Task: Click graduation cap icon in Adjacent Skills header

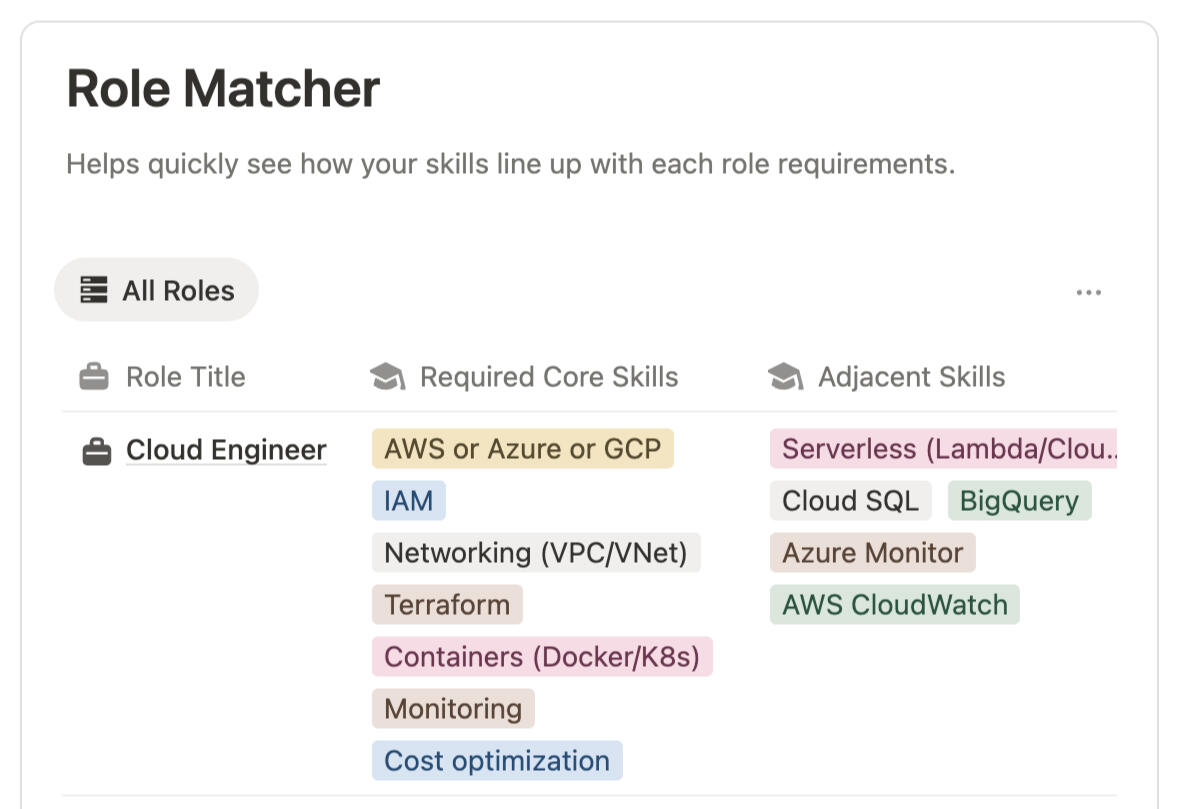Action: [x=785, y=377]
